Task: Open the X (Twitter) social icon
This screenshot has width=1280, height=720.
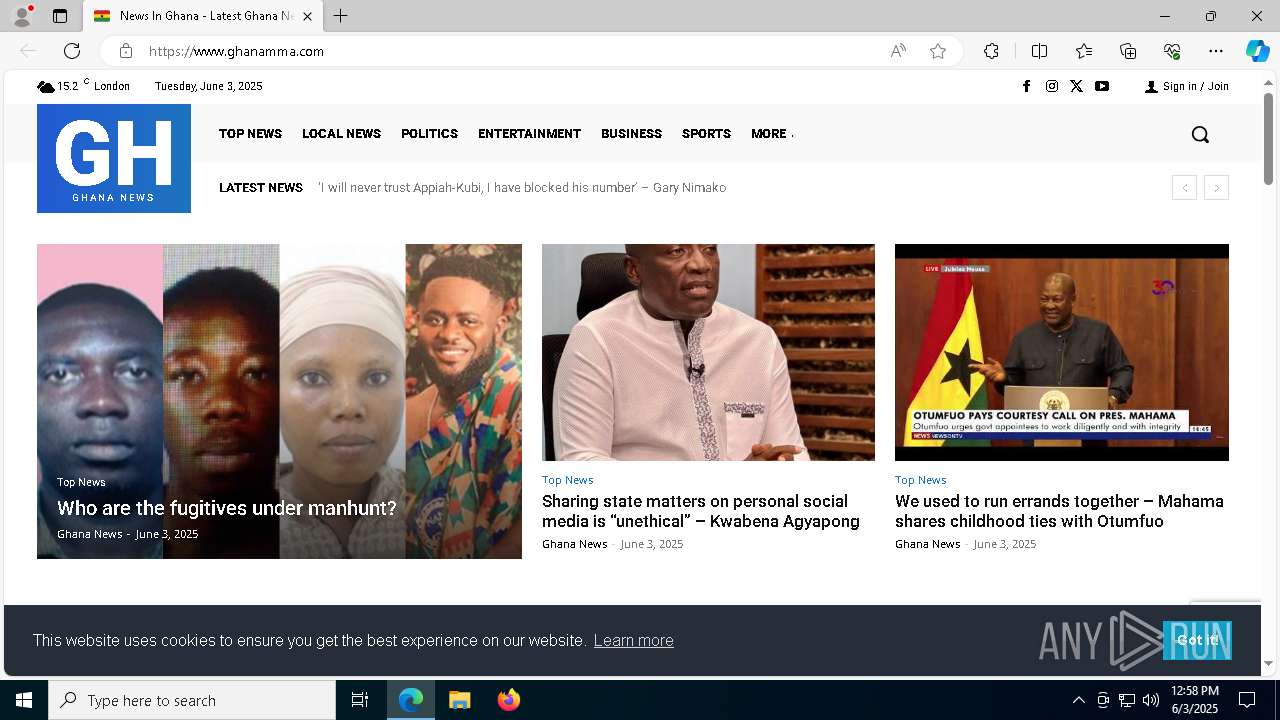Action: (x=1076, y=86)
